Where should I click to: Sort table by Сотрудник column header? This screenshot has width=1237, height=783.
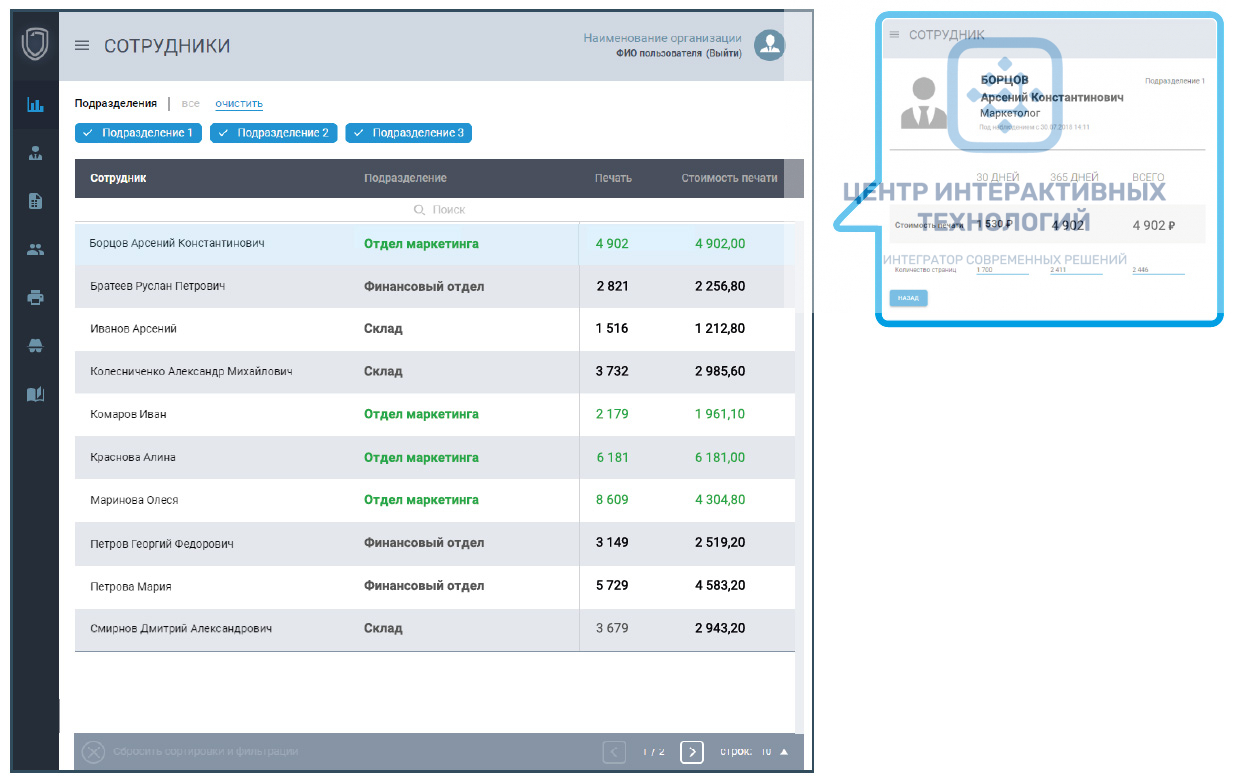[118, 178]
